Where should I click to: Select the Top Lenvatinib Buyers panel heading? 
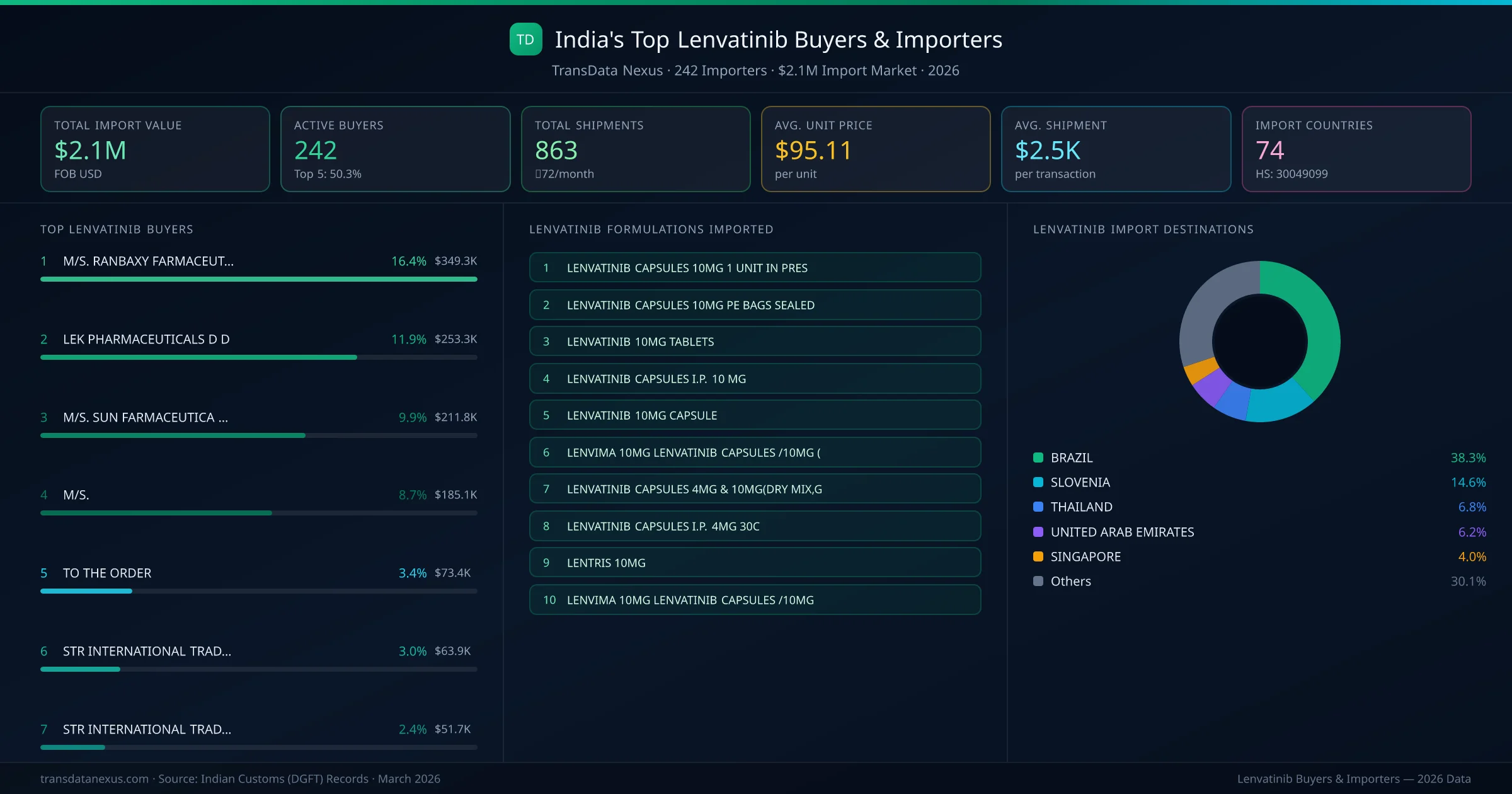(117, 229)
